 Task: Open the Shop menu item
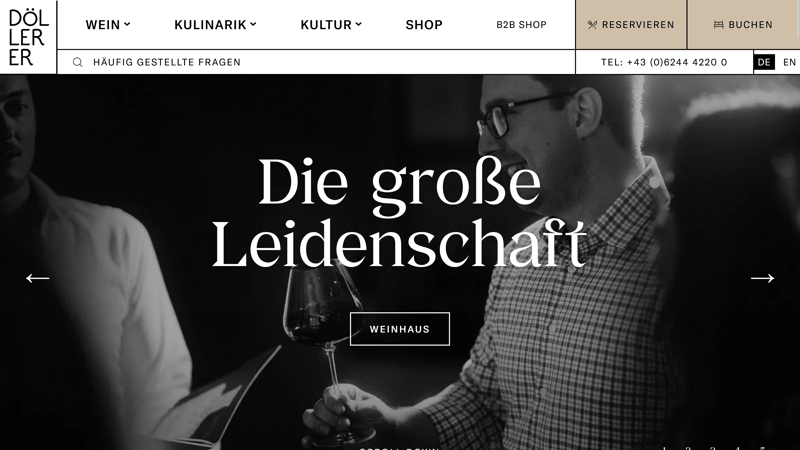[x=424, y=24]
